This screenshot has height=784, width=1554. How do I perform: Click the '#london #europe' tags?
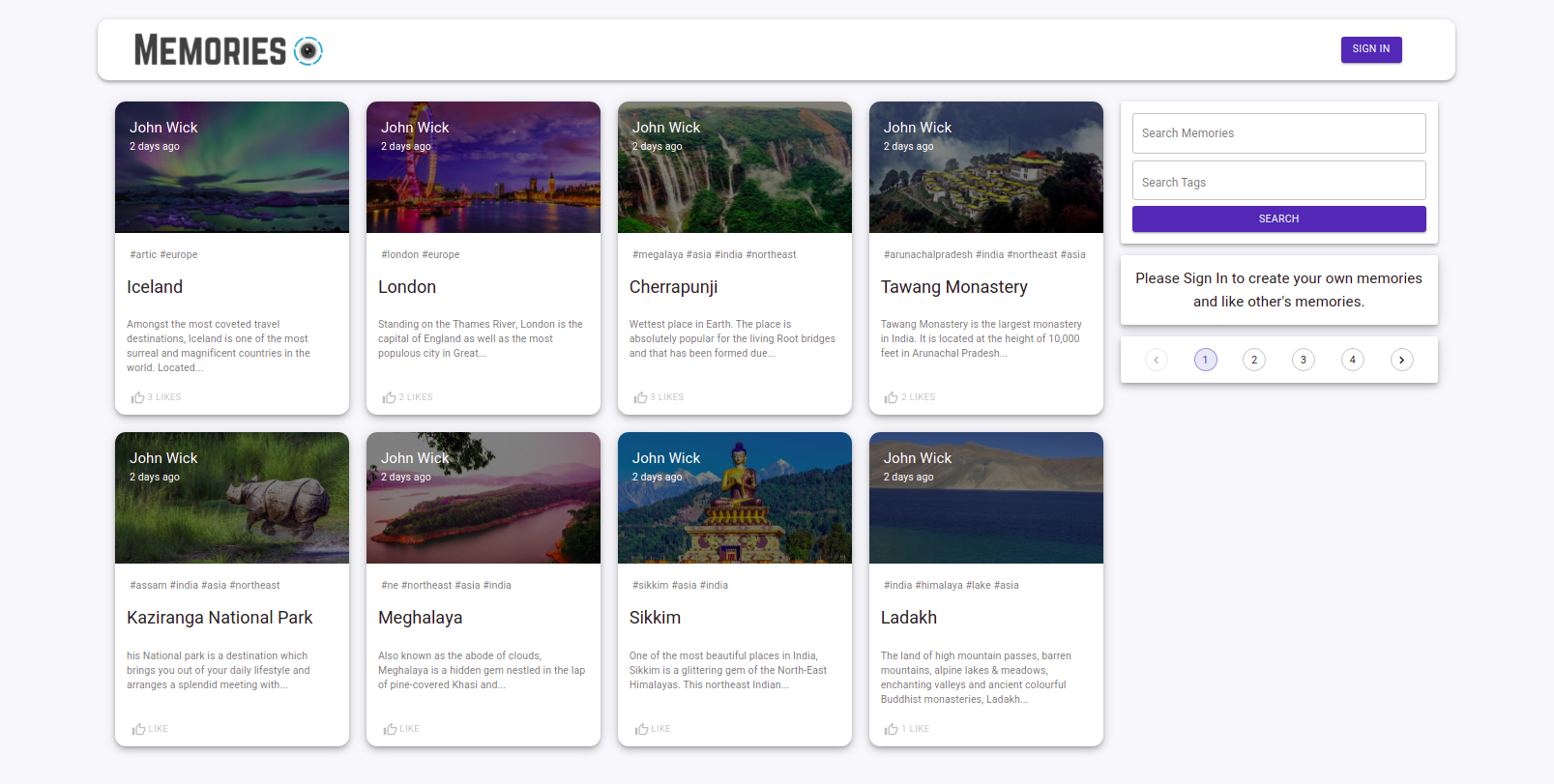pos(421,255)
